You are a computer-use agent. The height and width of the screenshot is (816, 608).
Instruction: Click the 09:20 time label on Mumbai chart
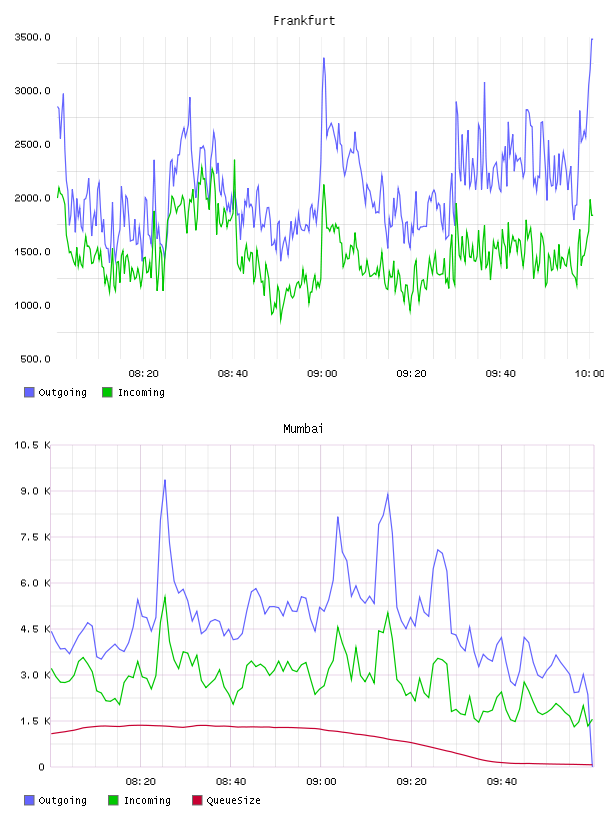click(411, 781)
